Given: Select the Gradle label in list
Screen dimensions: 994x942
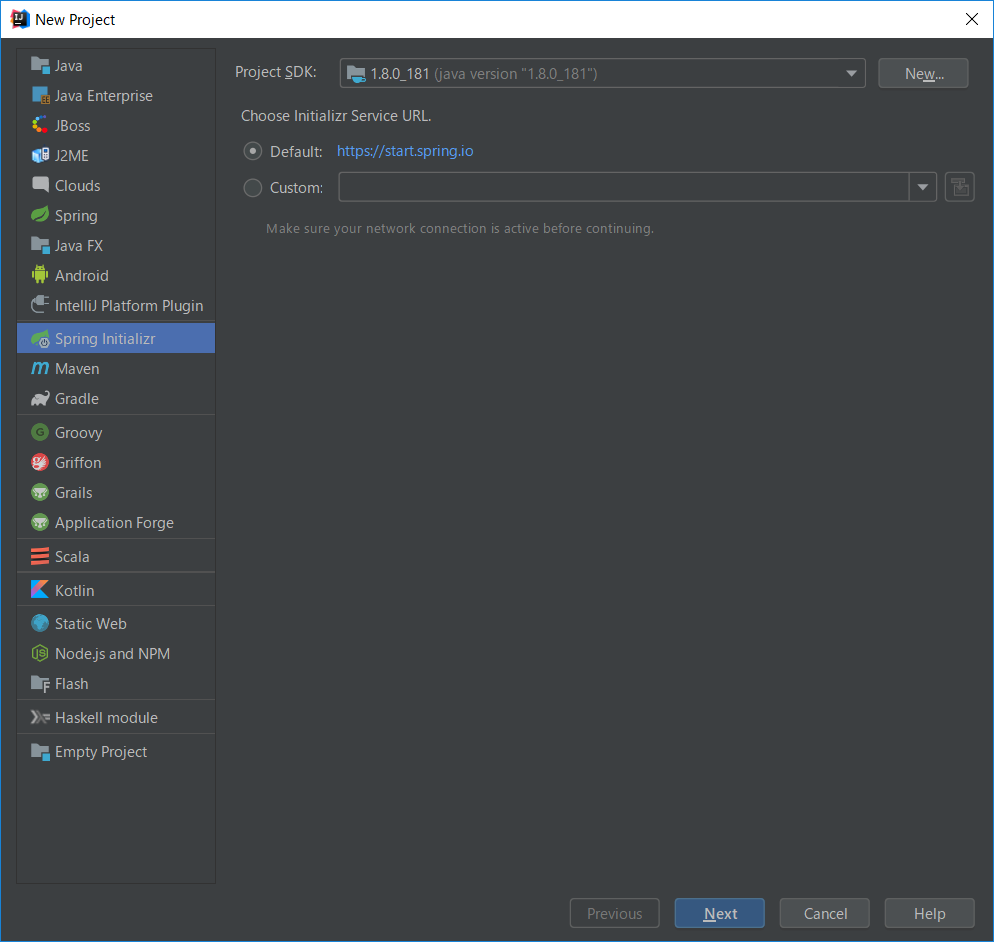Looking at the screenshot, I should [x=77, y=399].
